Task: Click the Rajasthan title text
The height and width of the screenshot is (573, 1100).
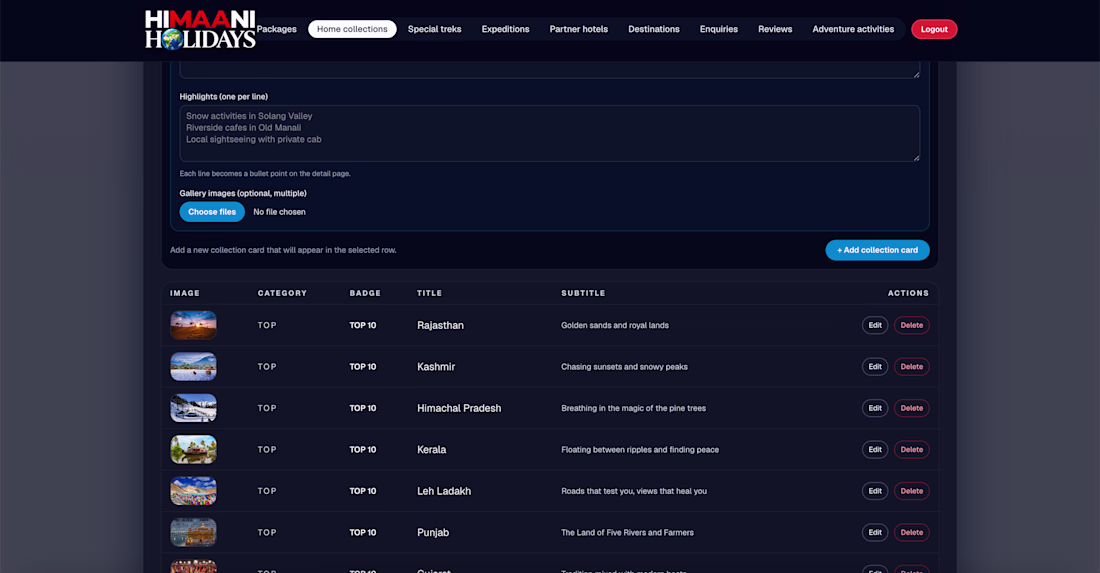Action: 440,325
